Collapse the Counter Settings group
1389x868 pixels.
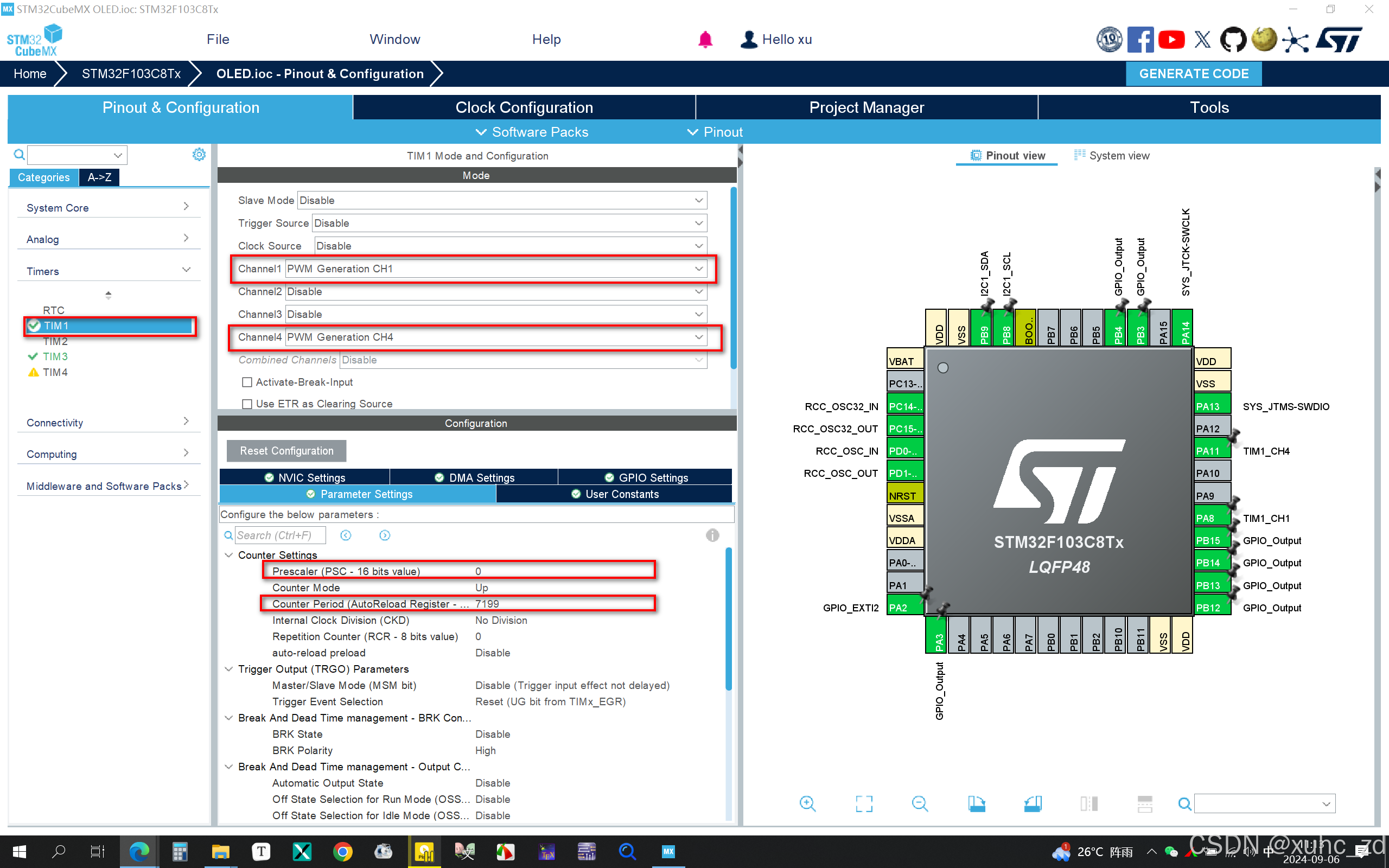(228, 555)
